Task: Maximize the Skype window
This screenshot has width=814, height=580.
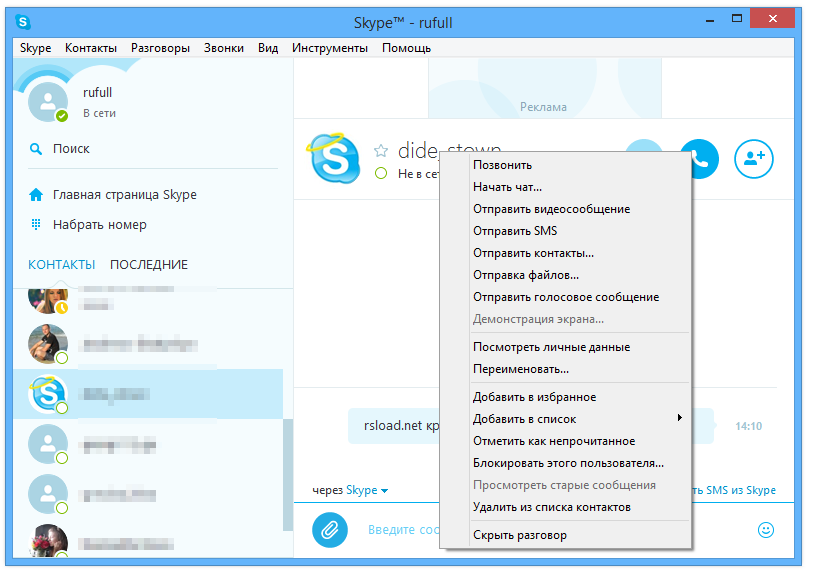Action: [736, 19]
